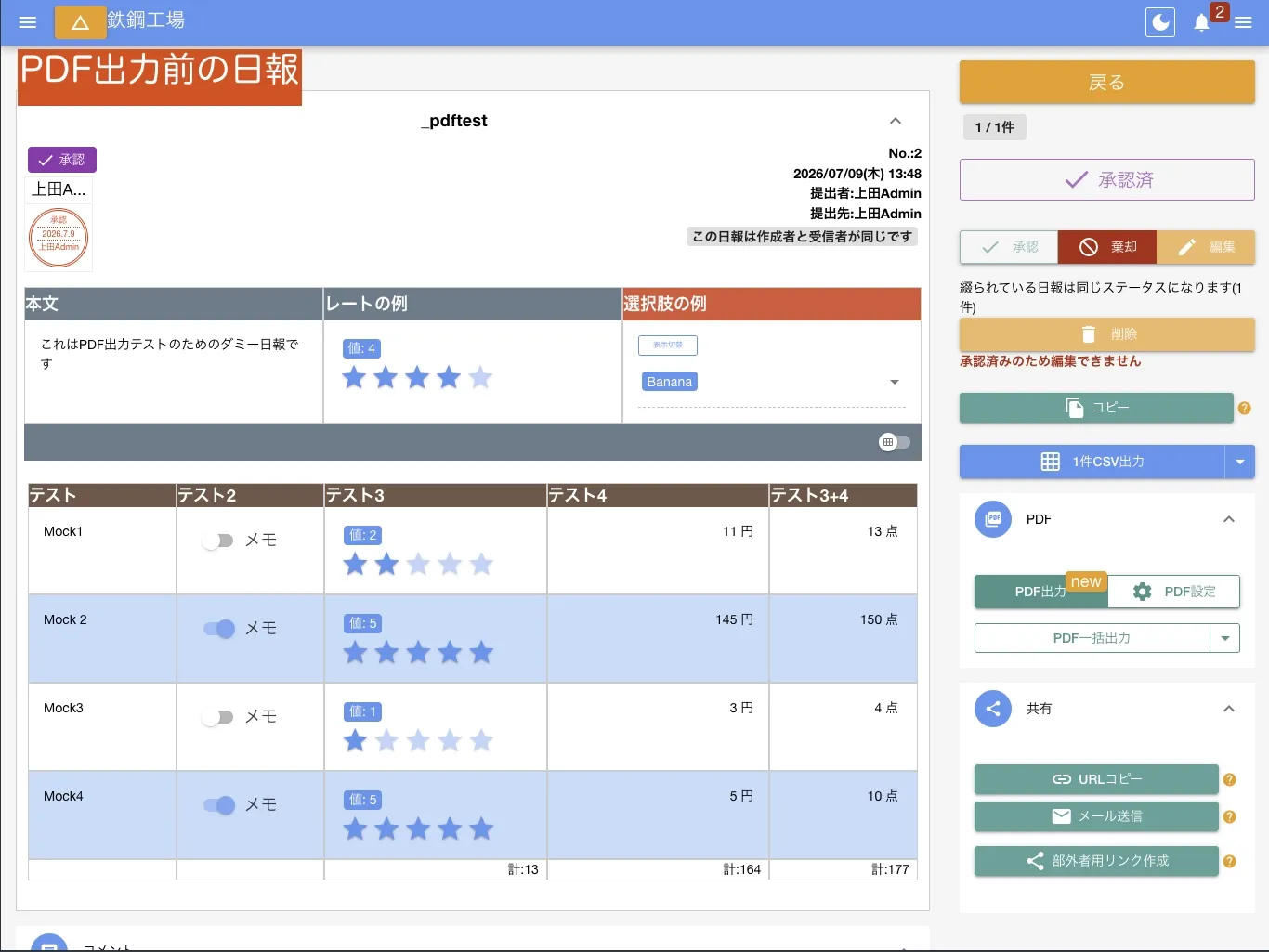Screen dimensions: 1269x952
Task: Click the テスト3+4 column header
Action: (844, 495)
